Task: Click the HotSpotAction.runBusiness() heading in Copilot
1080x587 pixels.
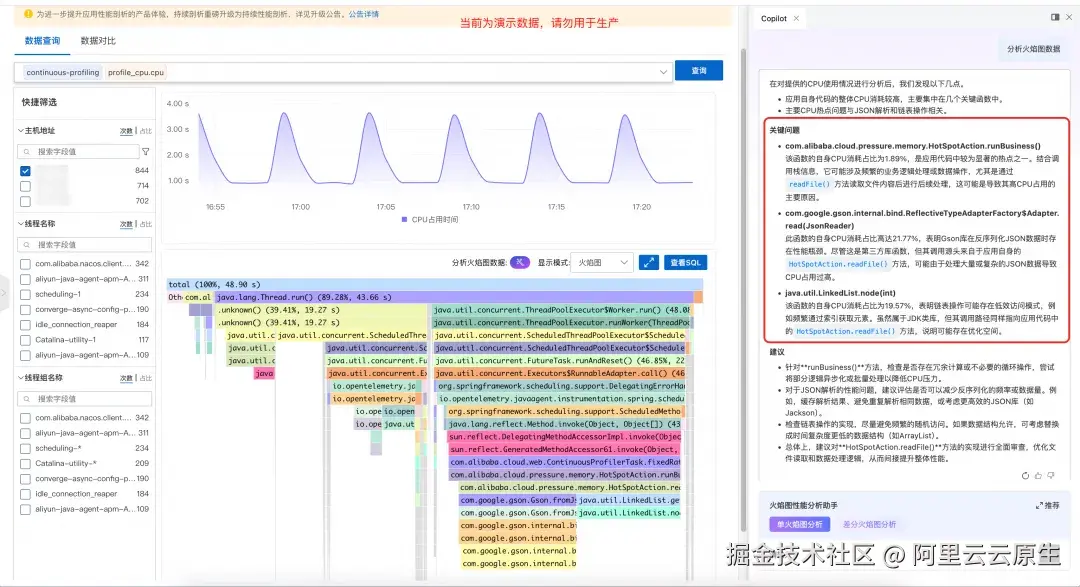Action: point(913,146)
